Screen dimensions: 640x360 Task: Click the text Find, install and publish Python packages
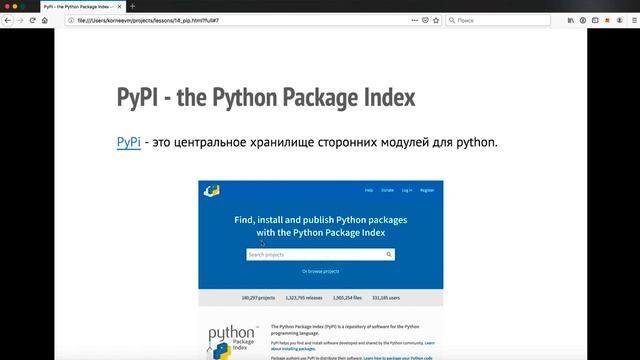320,220
